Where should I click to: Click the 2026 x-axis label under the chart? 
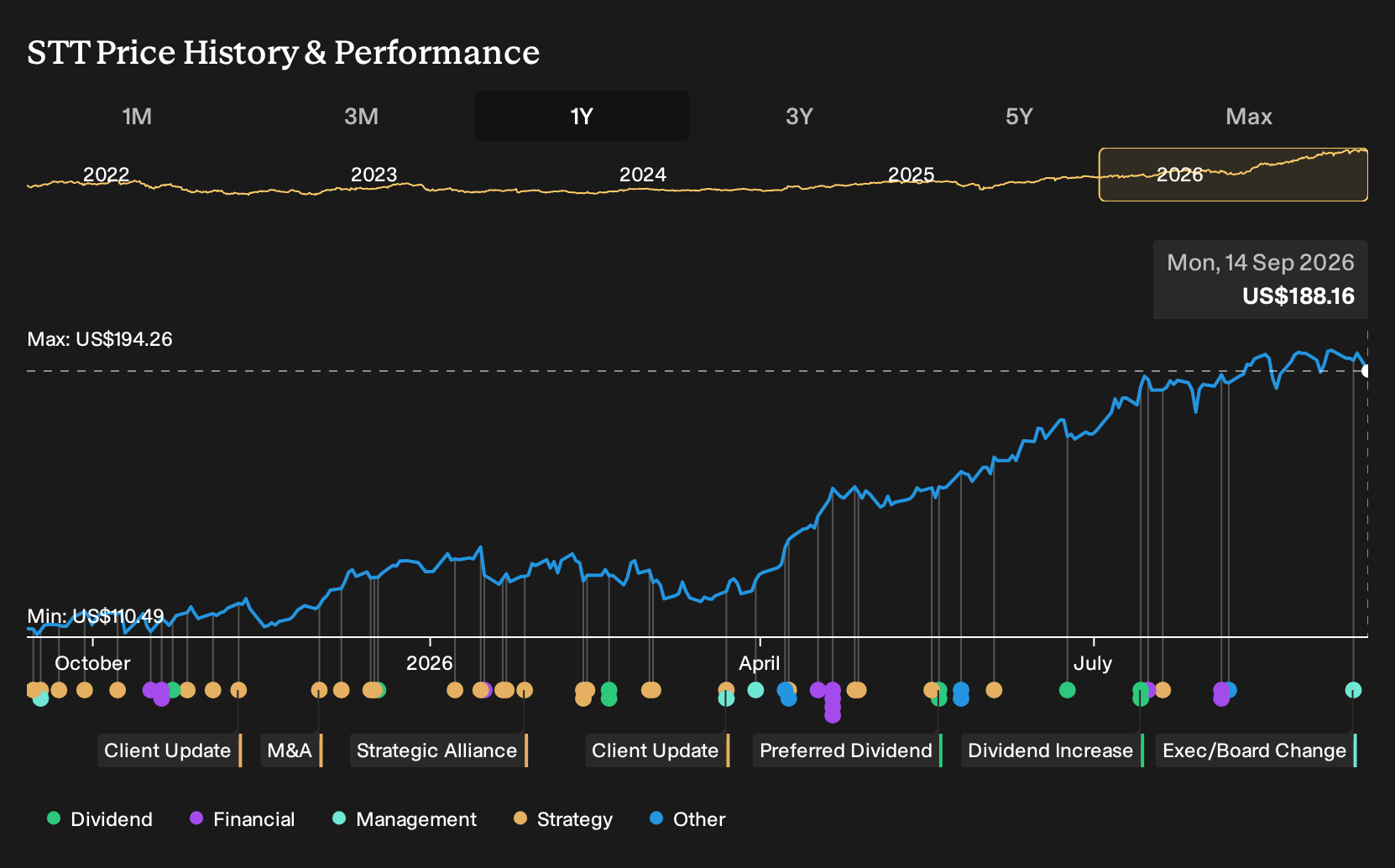(x=429, y=663)
